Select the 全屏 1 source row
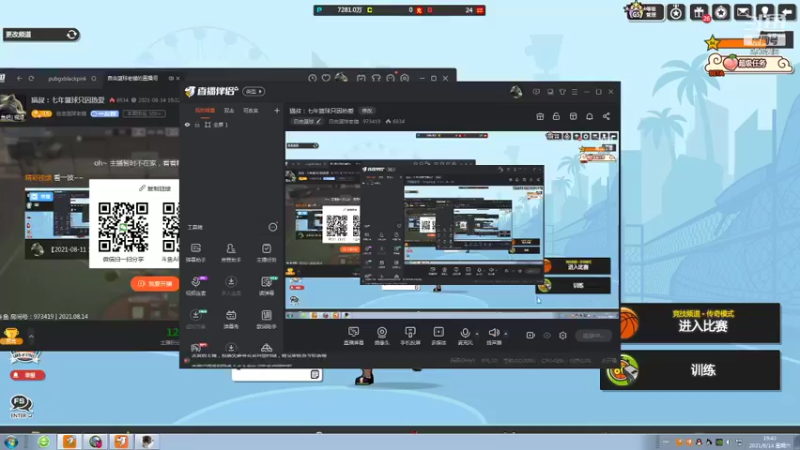 pyautogui.click(x=231, y=124)
